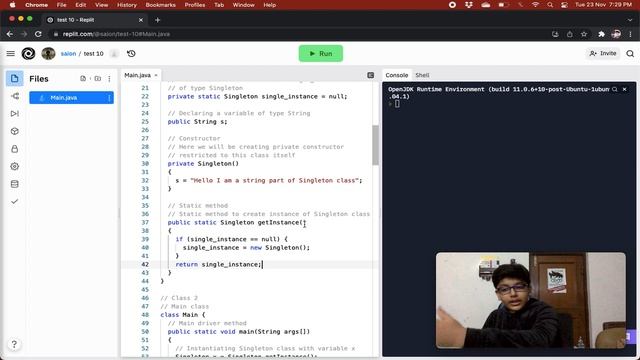
Task: Open the Bookmarks menu
Action: [160, 5]
